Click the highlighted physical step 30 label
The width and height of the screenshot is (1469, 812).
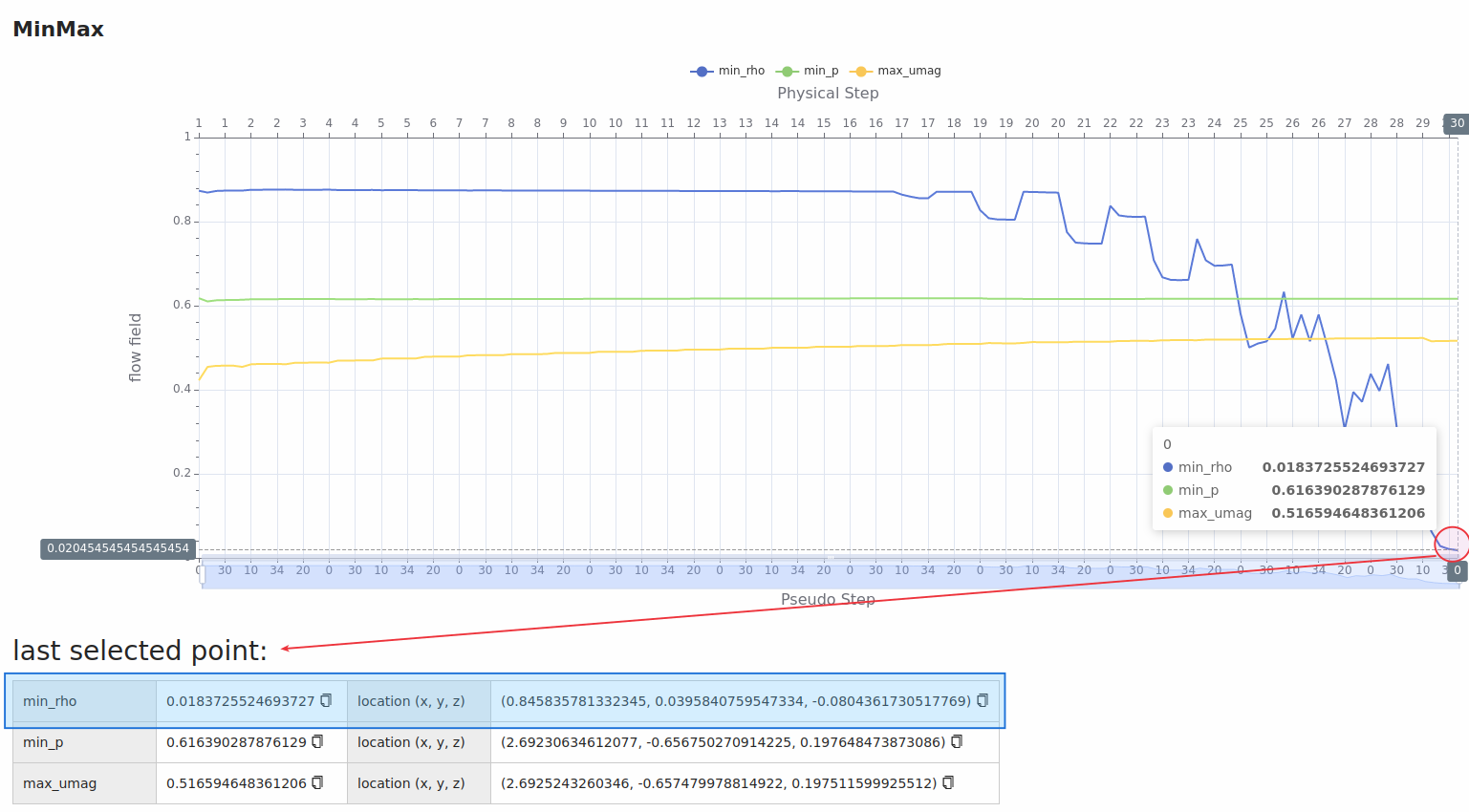(x=1457, y=123)
